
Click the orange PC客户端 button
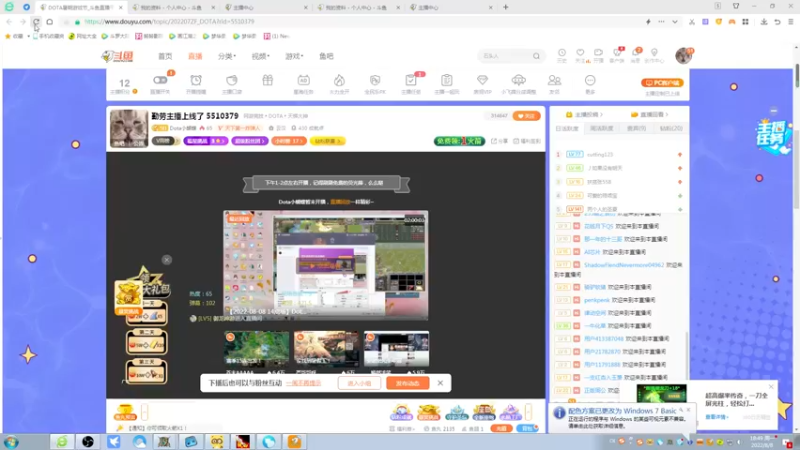[x=662, y=83]
